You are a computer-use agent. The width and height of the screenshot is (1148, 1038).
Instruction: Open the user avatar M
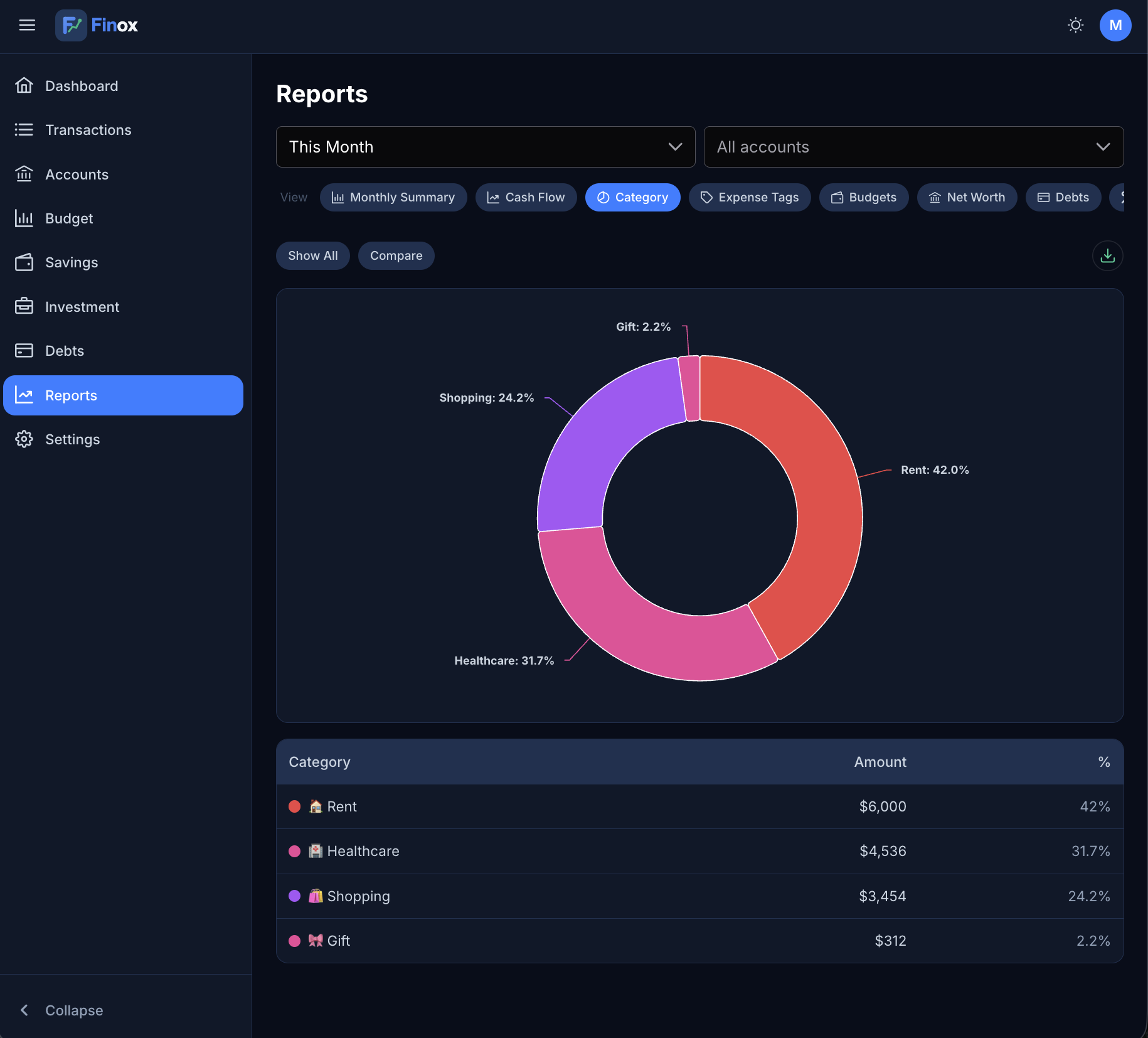1115,25
